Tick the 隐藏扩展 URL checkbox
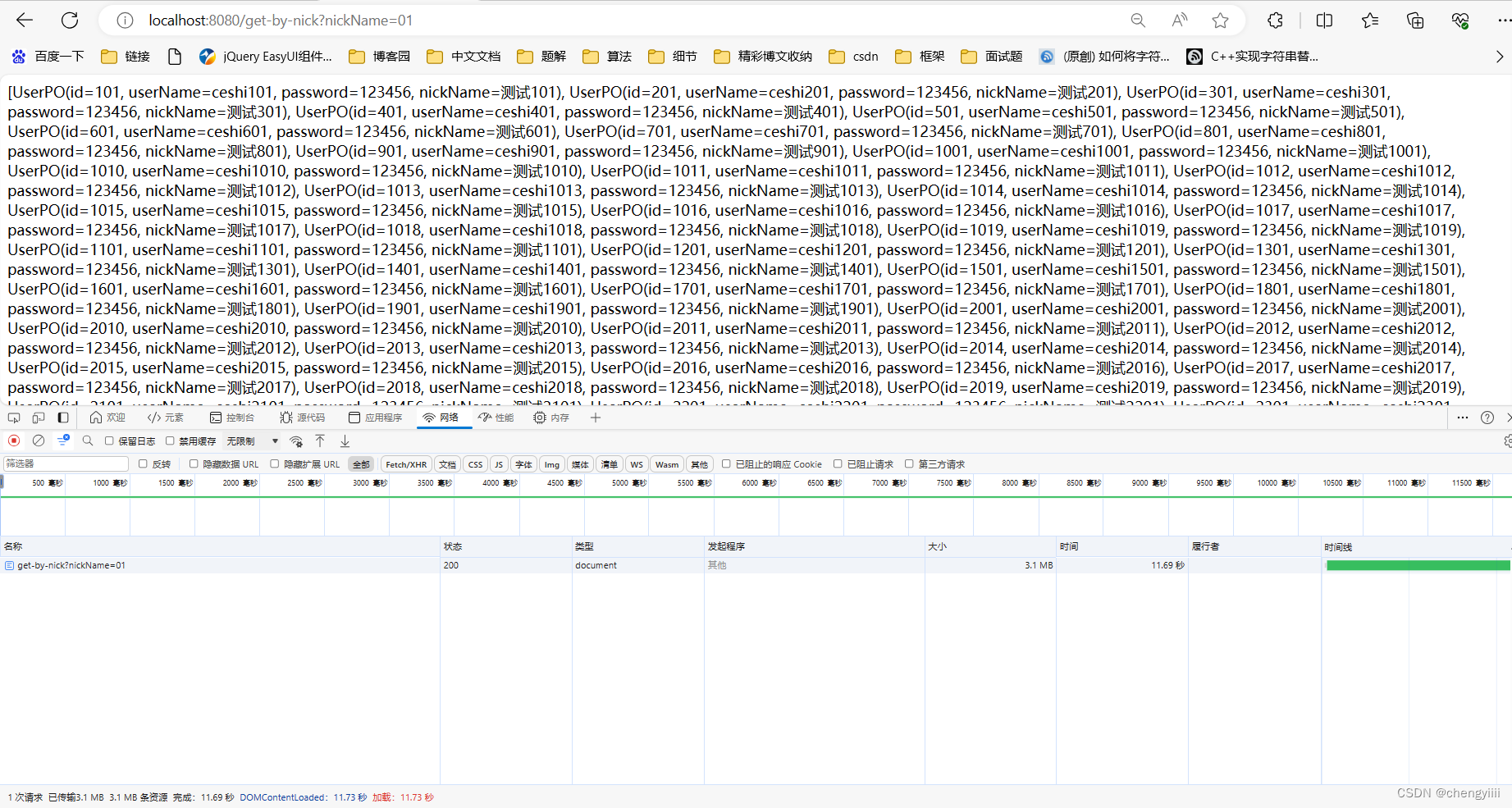This screenshot has height=808, width=1512. point(275,463)
